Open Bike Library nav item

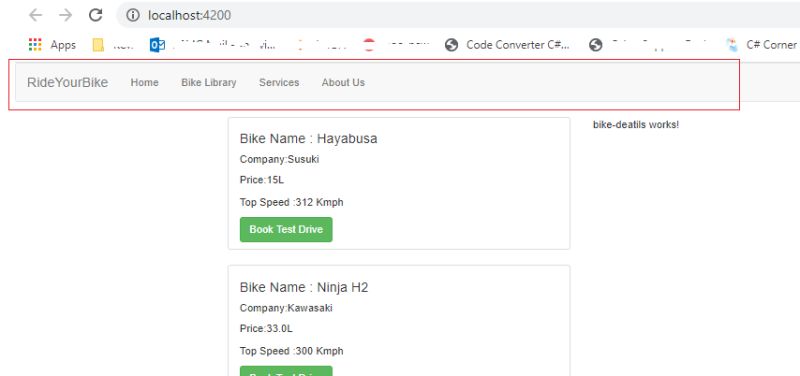pos(209,82)
